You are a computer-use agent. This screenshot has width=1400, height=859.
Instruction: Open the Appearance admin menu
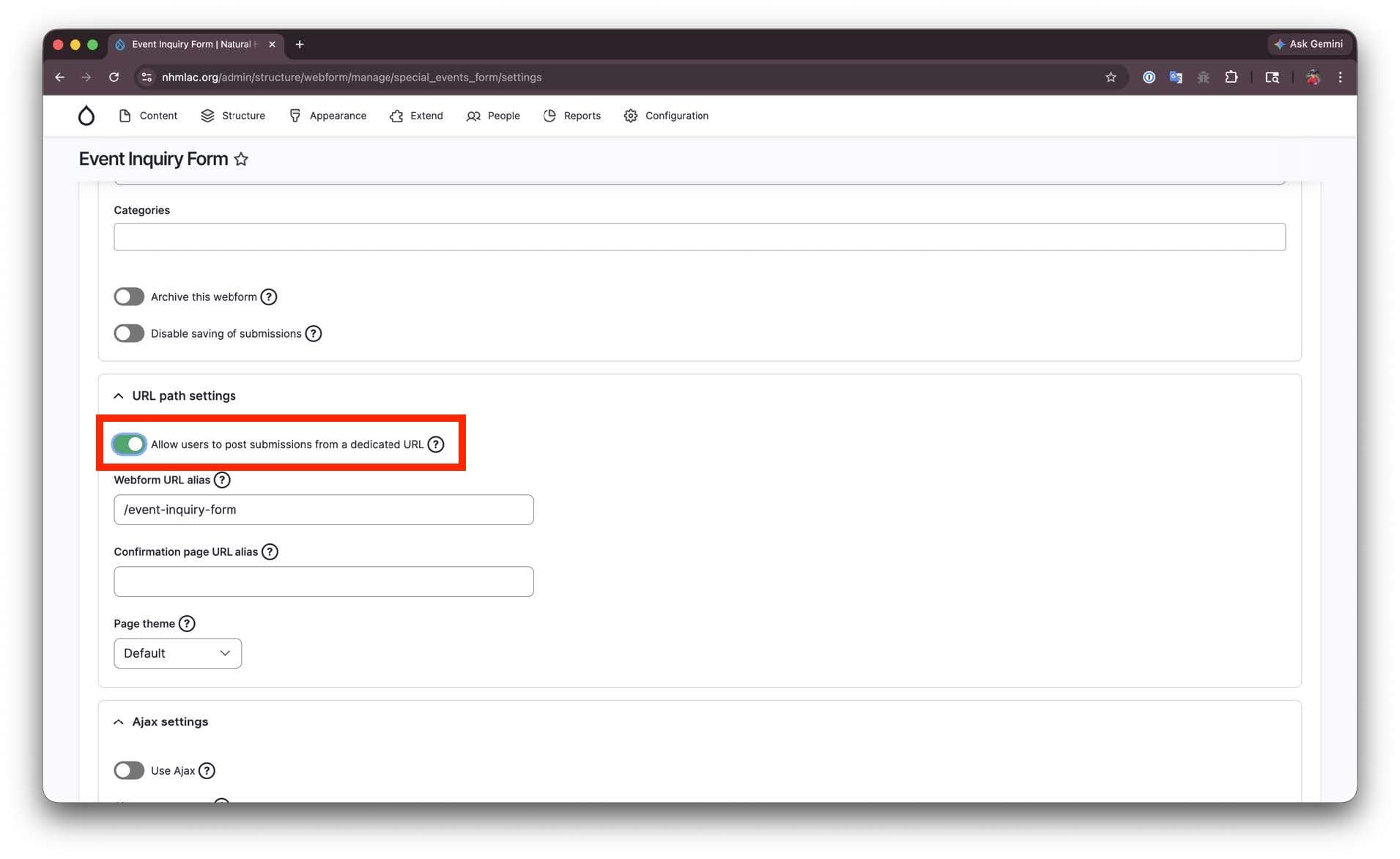(327, 116)
